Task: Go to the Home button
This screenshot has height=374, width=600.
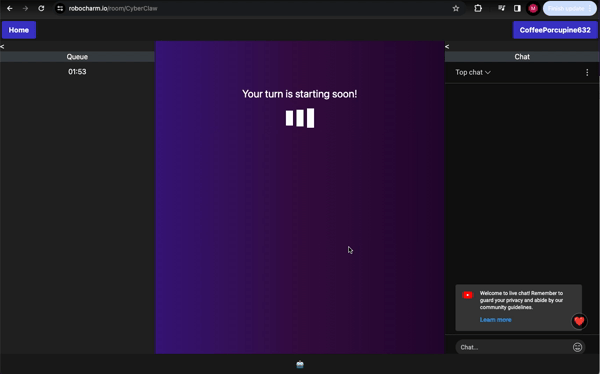Action: point(19,30)
